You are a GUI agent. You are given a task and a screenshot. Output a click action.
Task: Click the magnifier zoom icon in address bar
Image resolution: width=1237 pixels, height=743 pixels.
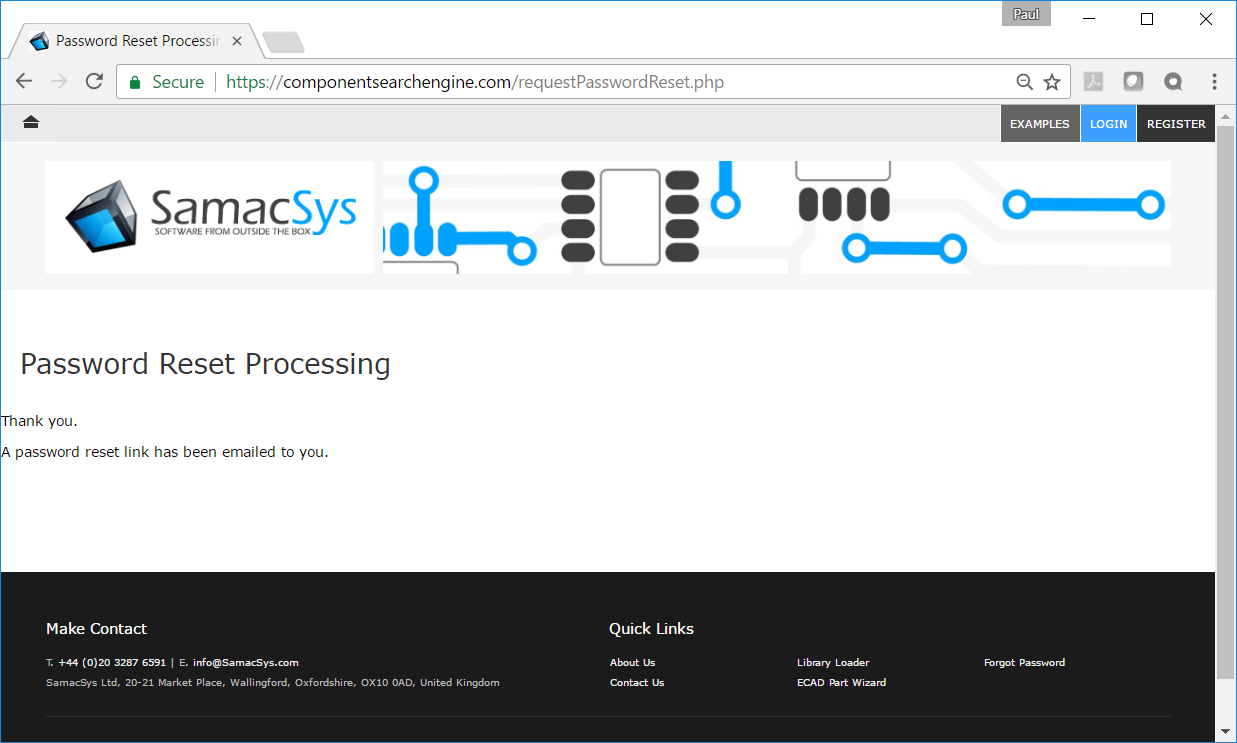(x=1024, y=81)
